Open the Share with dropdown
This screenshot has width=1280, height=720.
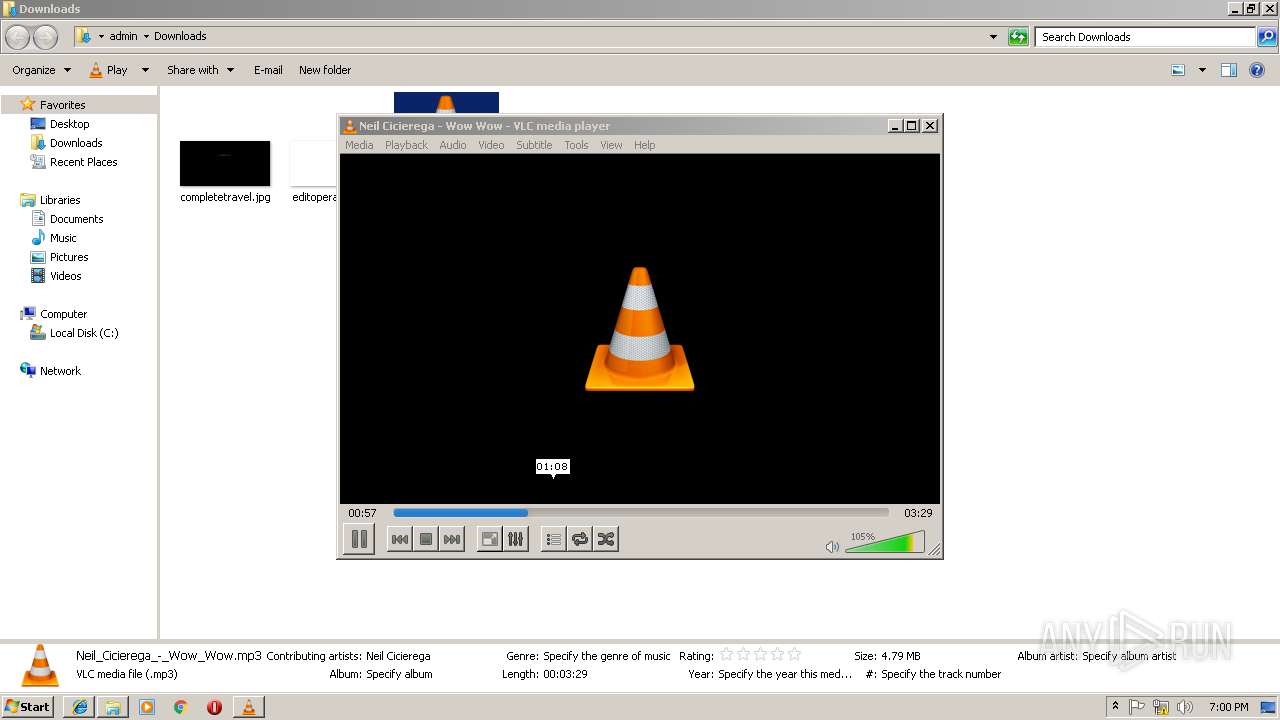[200, 70]
